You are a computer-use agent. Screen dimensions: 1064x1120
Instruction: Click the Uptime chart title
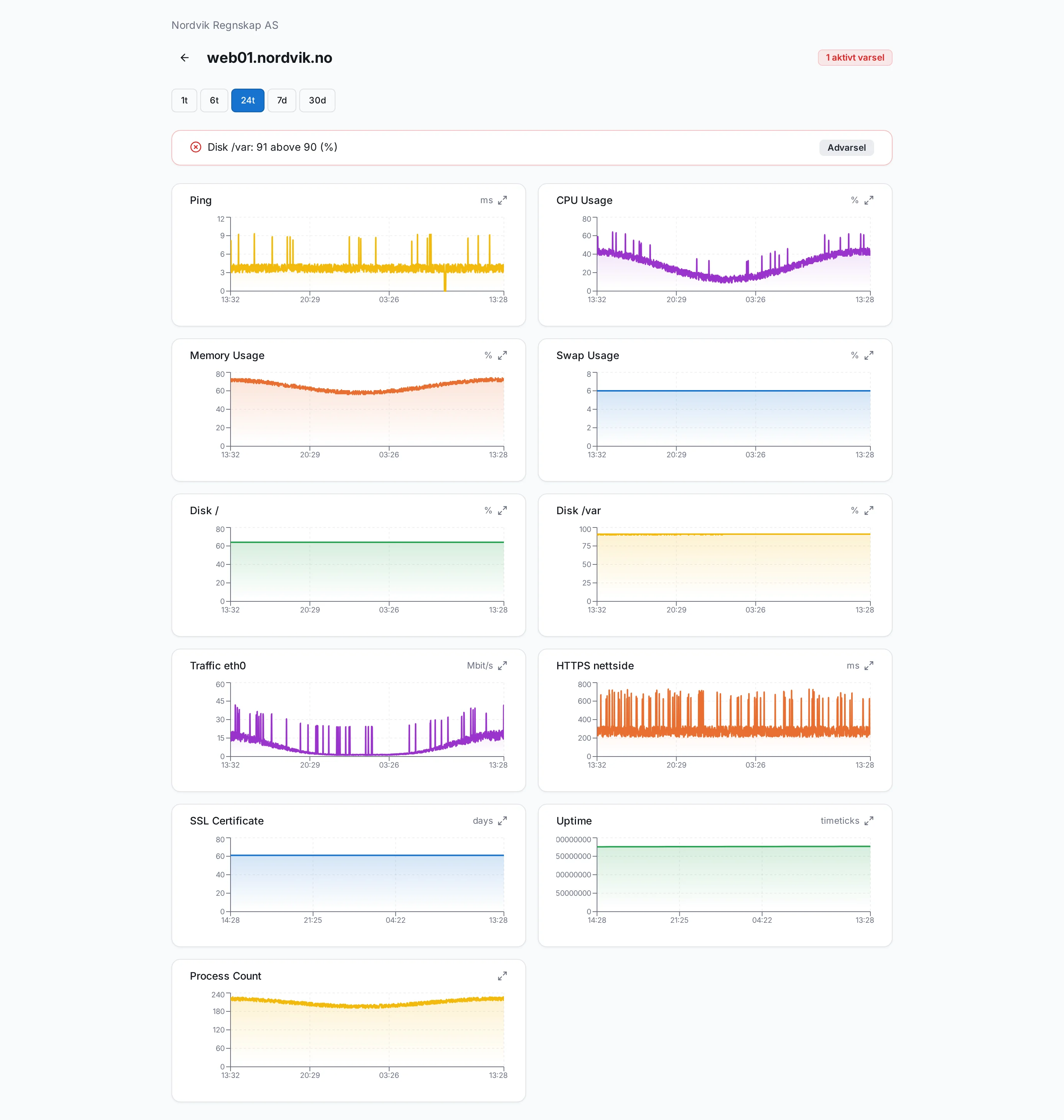tap(574, 820)
